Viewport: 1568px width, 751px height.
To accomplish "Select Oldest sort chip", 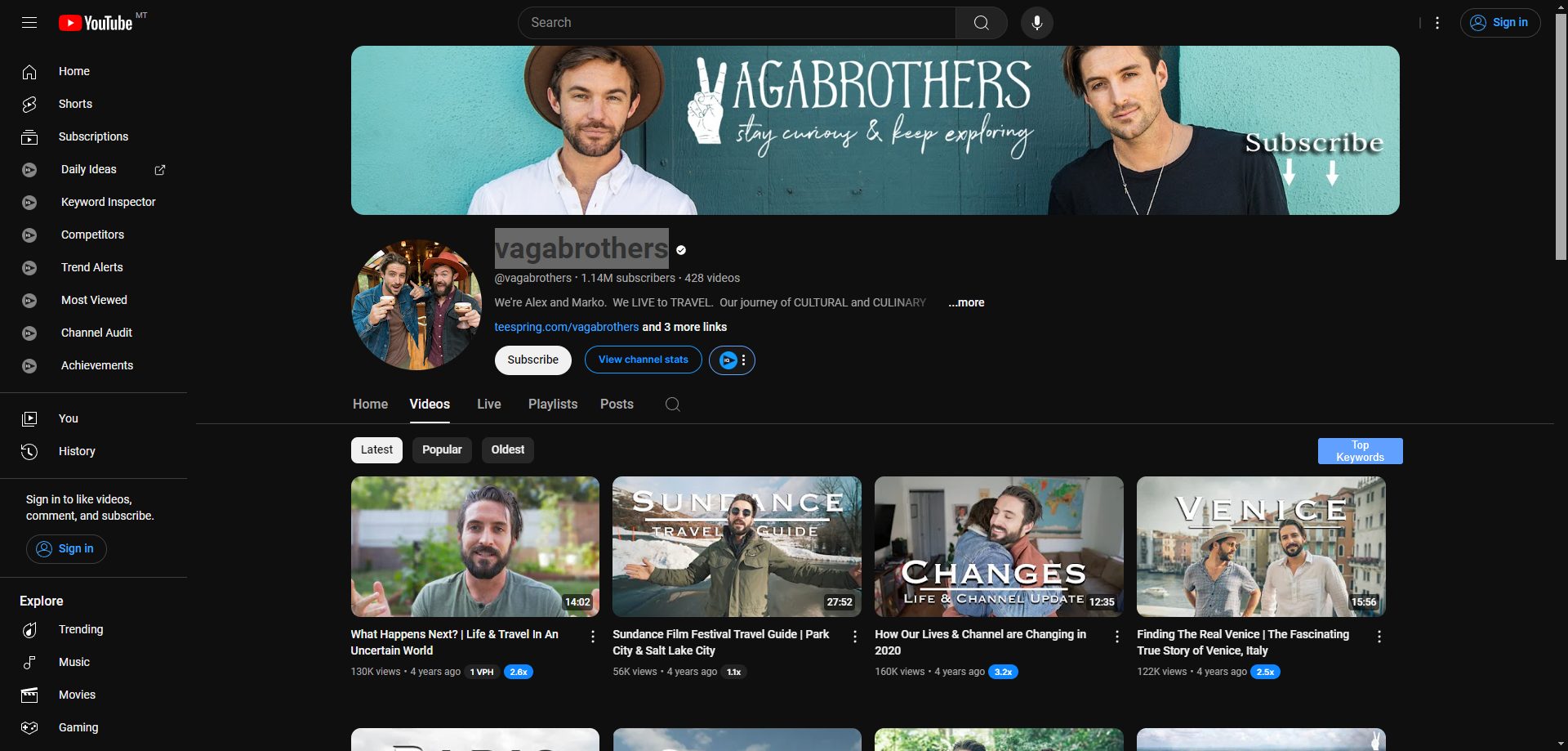I will [508, 450].
